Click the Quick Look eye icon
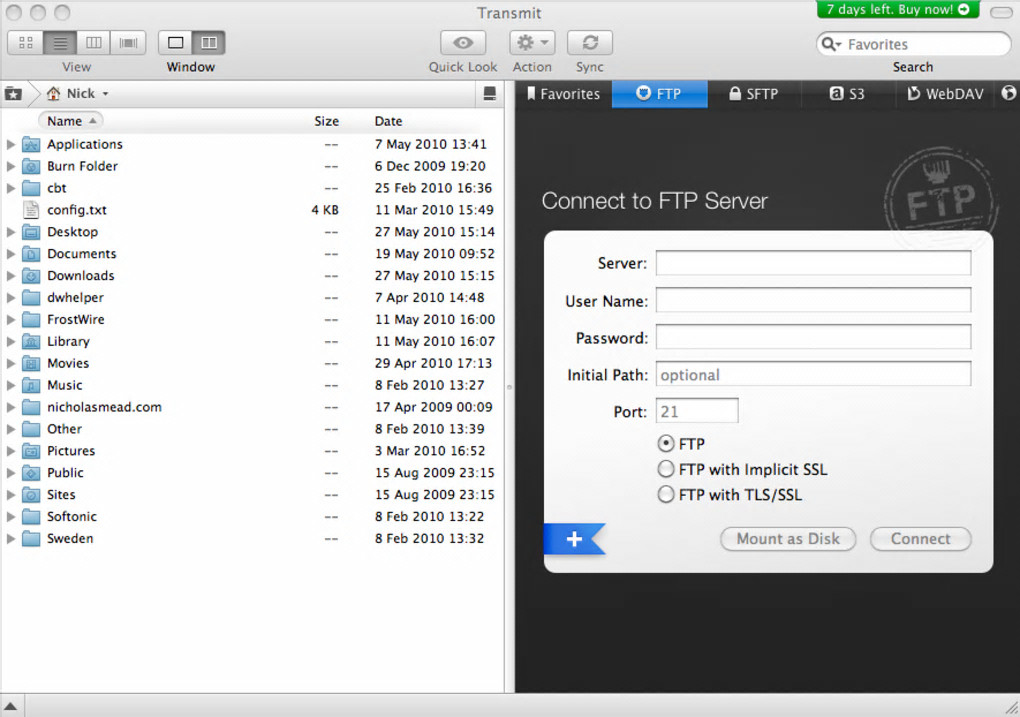This screenshot has width=1020, height=717. pos(463,43)
